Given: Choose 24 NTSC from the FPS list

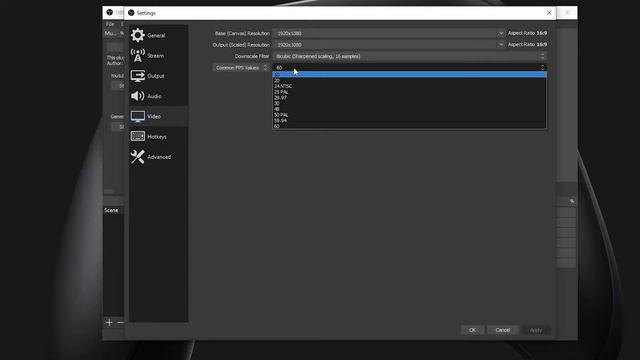Looking at the screenshot, I should [409, 87].
